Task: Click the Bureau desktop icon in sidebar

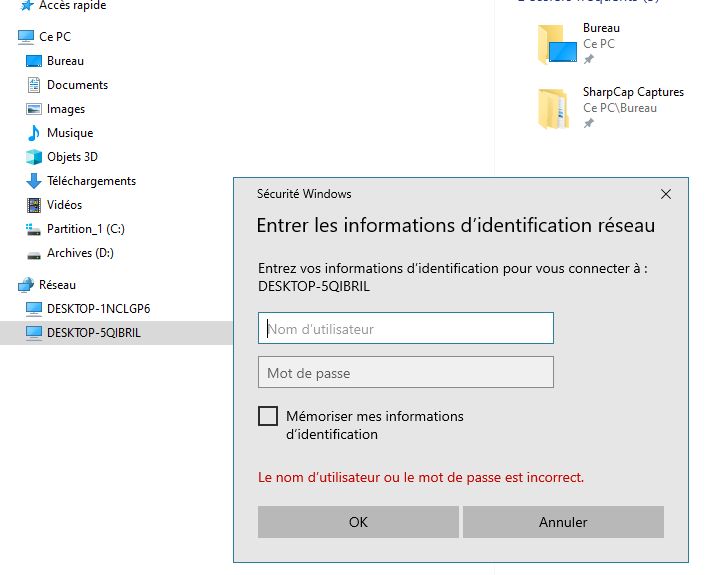Action: click(34, 61)
